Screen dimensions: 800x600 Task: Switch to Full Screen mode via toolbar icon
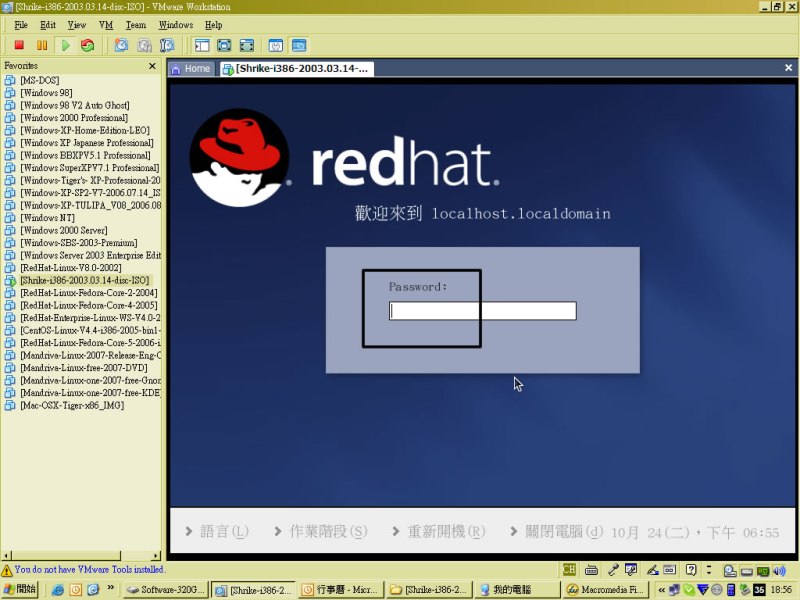(x=224, y=45)
